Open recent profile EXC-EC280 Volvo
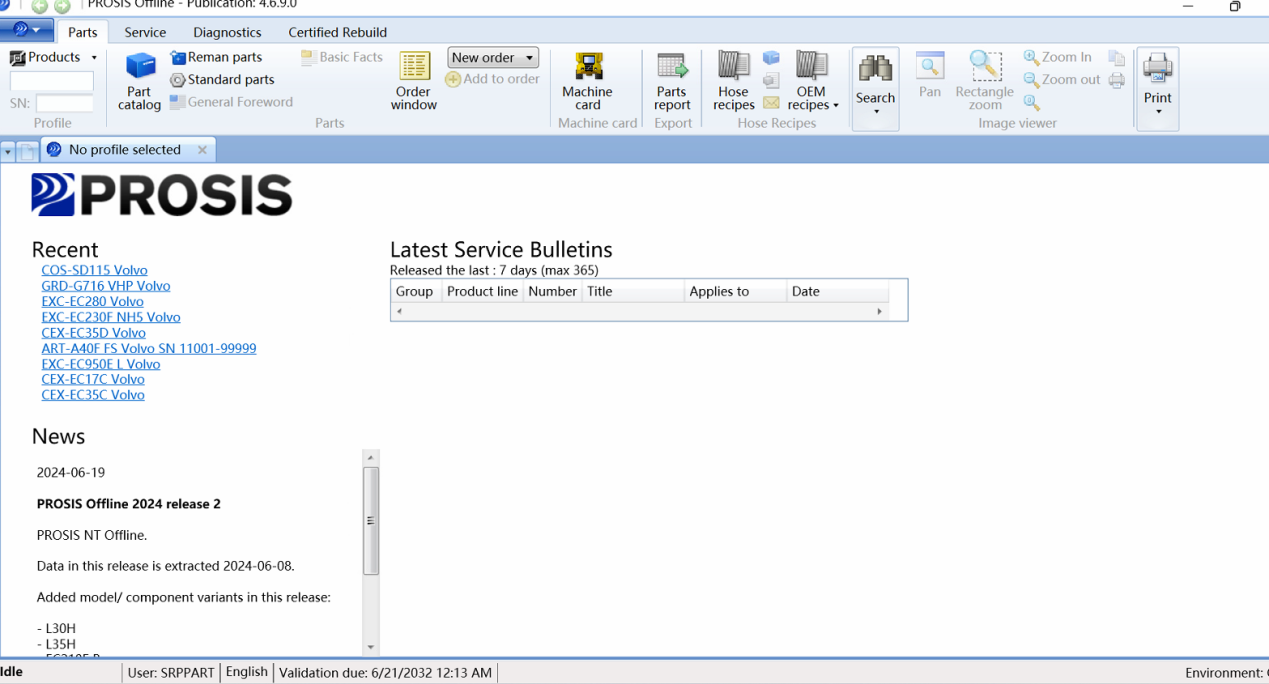This screenshot has height=684, width=1269. click(x=92, y=301)
